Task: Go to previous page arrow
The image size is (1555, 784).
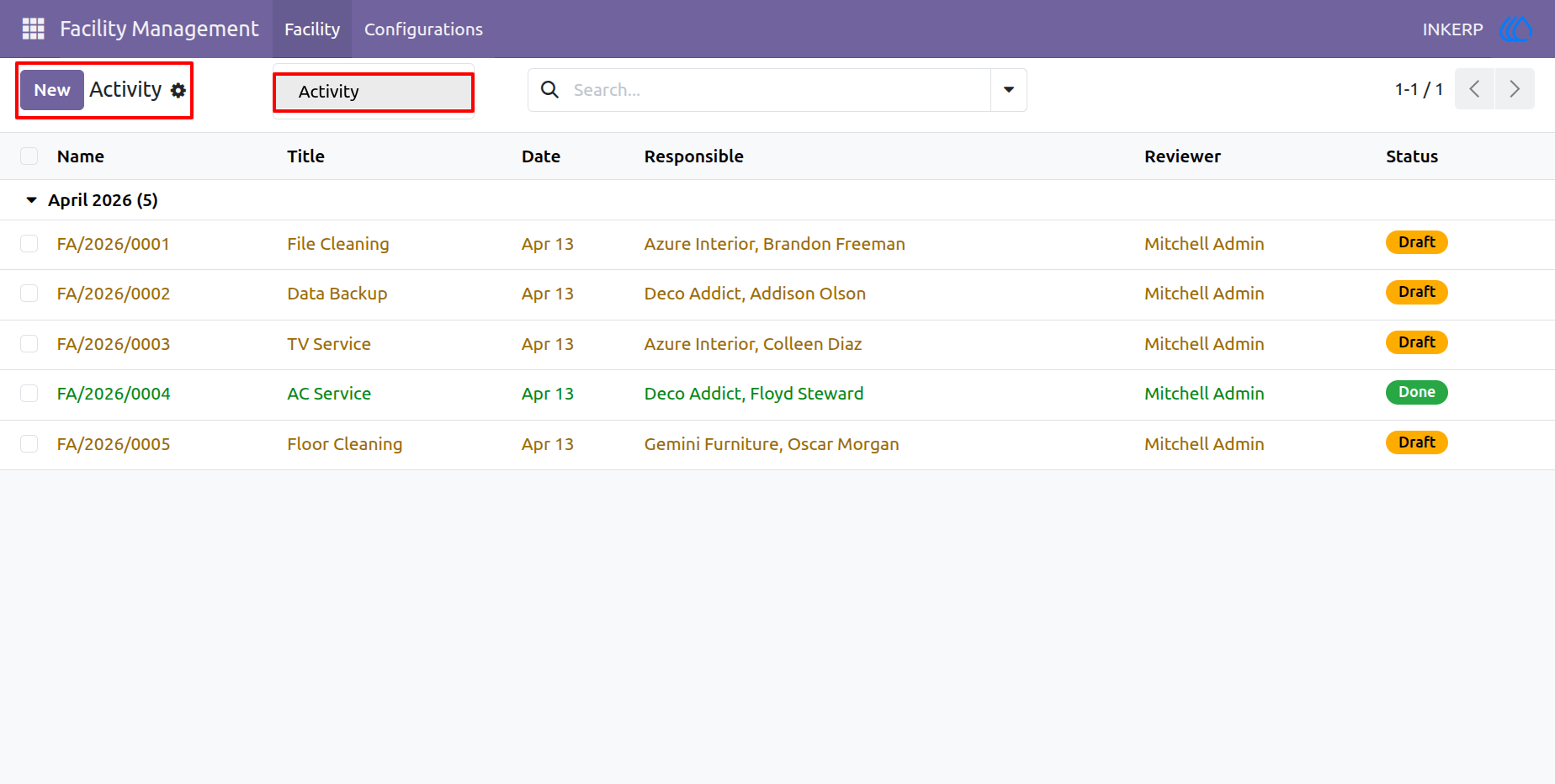Action: point(1474,89)
